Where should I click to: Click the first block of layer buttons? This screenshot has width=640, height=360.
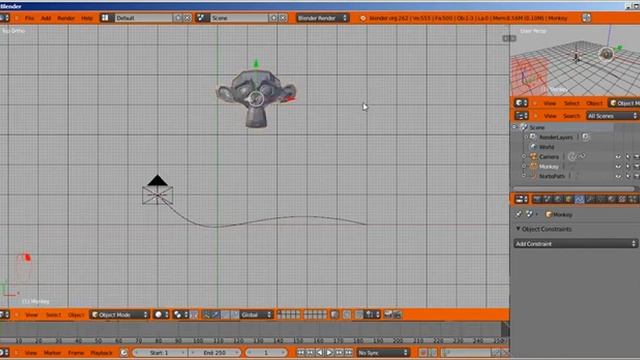pos(289,315)
